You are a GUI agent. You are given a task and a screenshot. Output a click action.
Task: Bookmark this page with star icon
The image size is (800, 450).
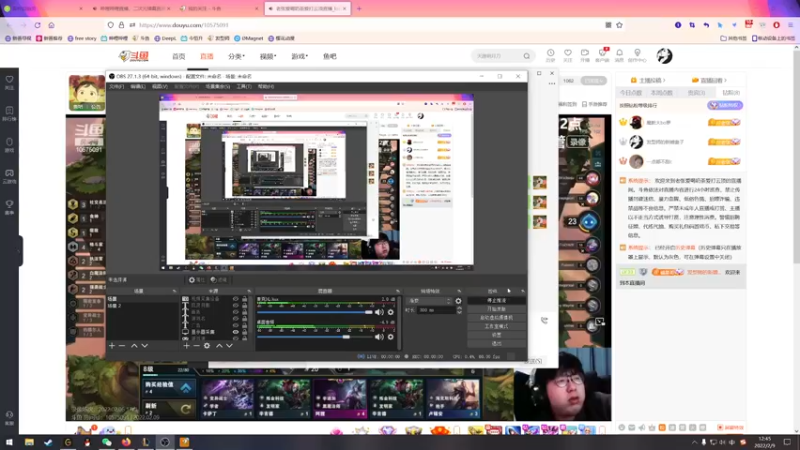point(619,25)
